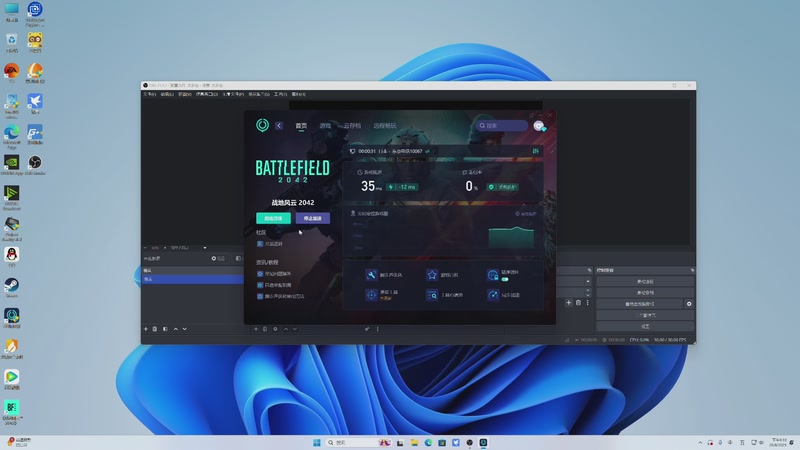Open the Steam desktop shortcut
The height and width of the screenshot is (450, 800).
point(12,287)
